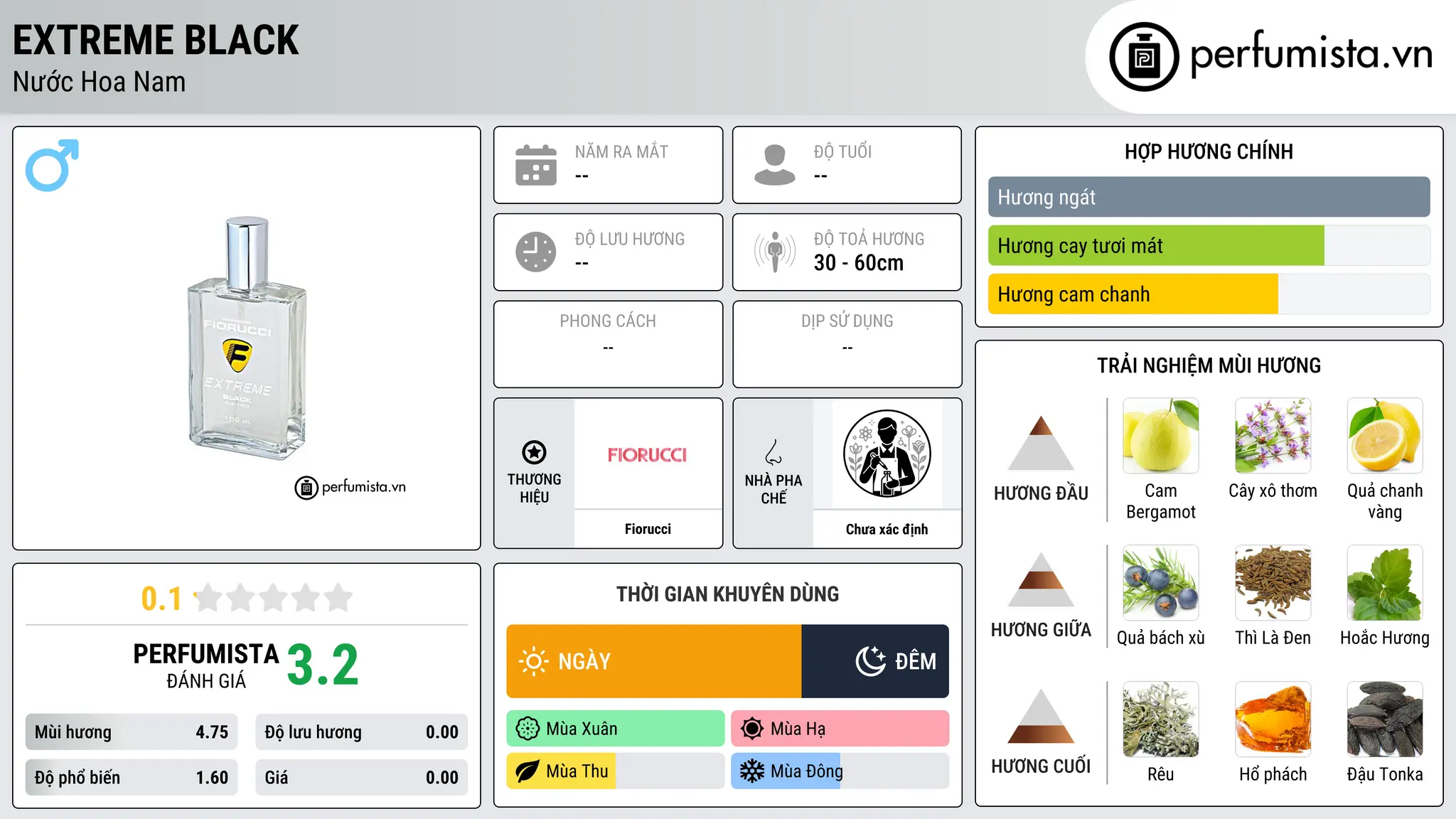Click the Phong Cách label

click(x=608, y=321)
